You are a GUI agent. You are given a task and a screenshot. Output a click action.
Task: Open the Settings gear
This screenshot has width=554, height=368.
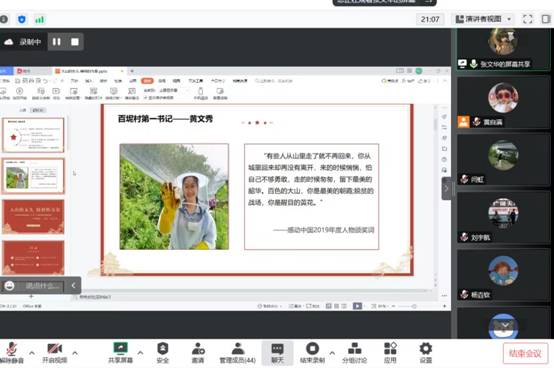click(426, 352)
